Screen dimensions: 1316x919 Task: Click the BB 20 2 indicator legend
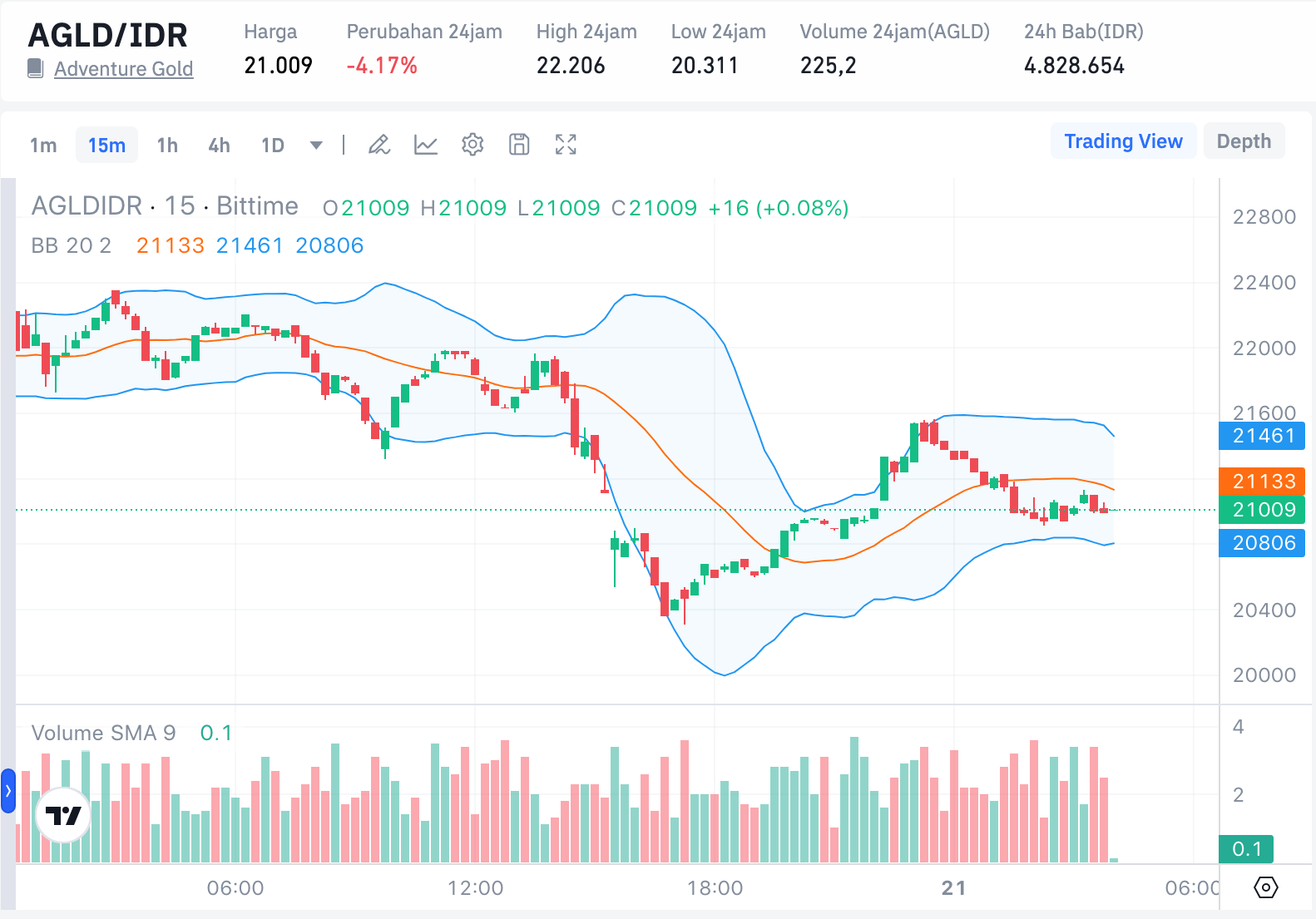72,245
